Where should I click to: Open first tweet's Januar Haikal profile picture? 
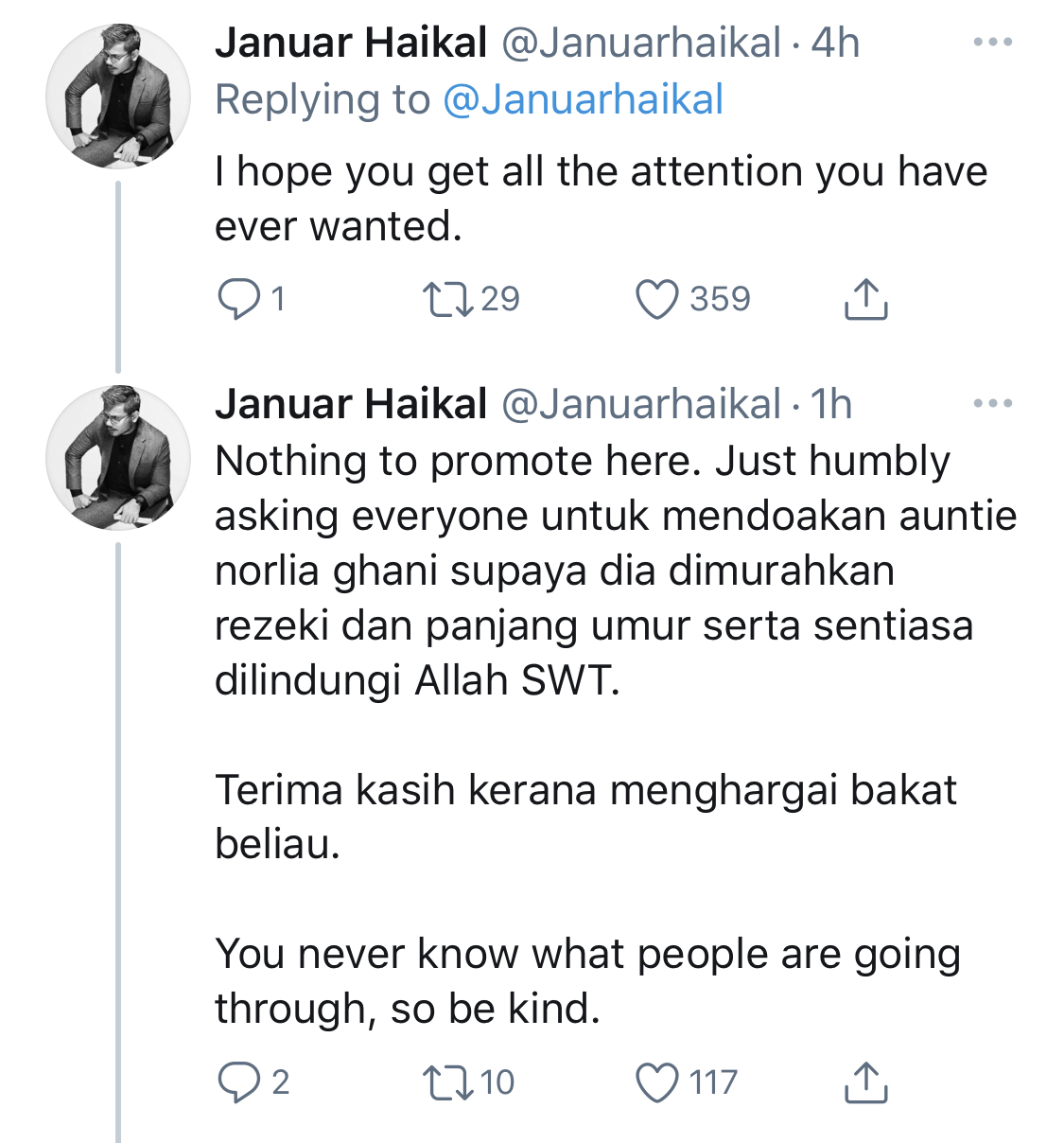117,97
